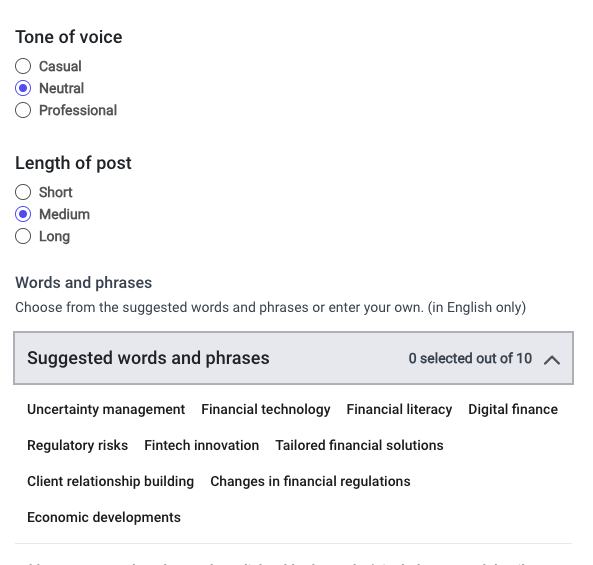Add the Uncertainty management phrase
The image size is (593, 565).
click(106, 409)
